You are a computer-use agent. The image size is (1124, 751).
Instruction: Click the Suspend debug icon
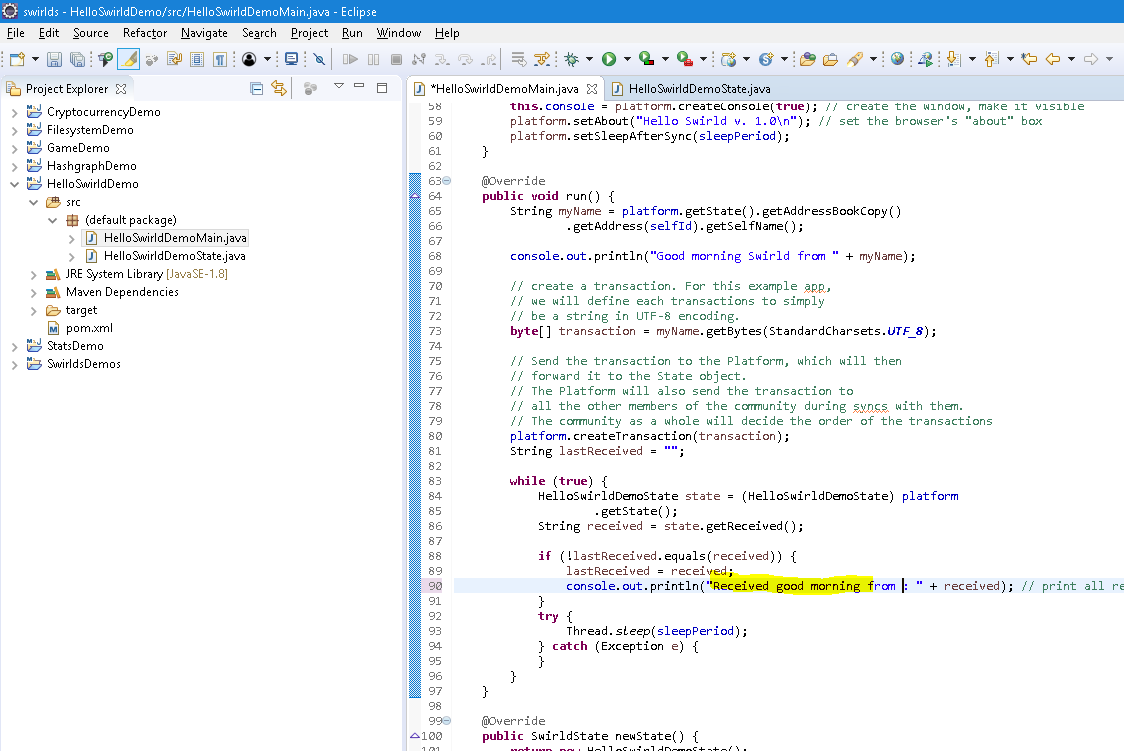[373, 59]
